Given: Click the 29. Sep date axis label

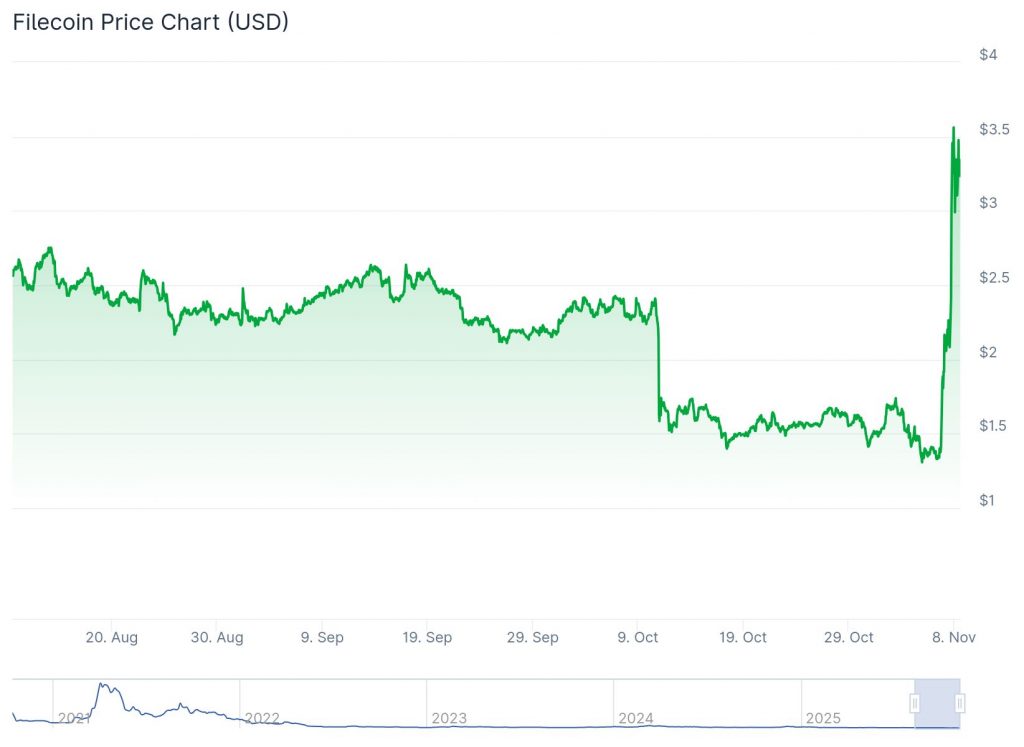Looking at the screenshot, I should 533,637.
